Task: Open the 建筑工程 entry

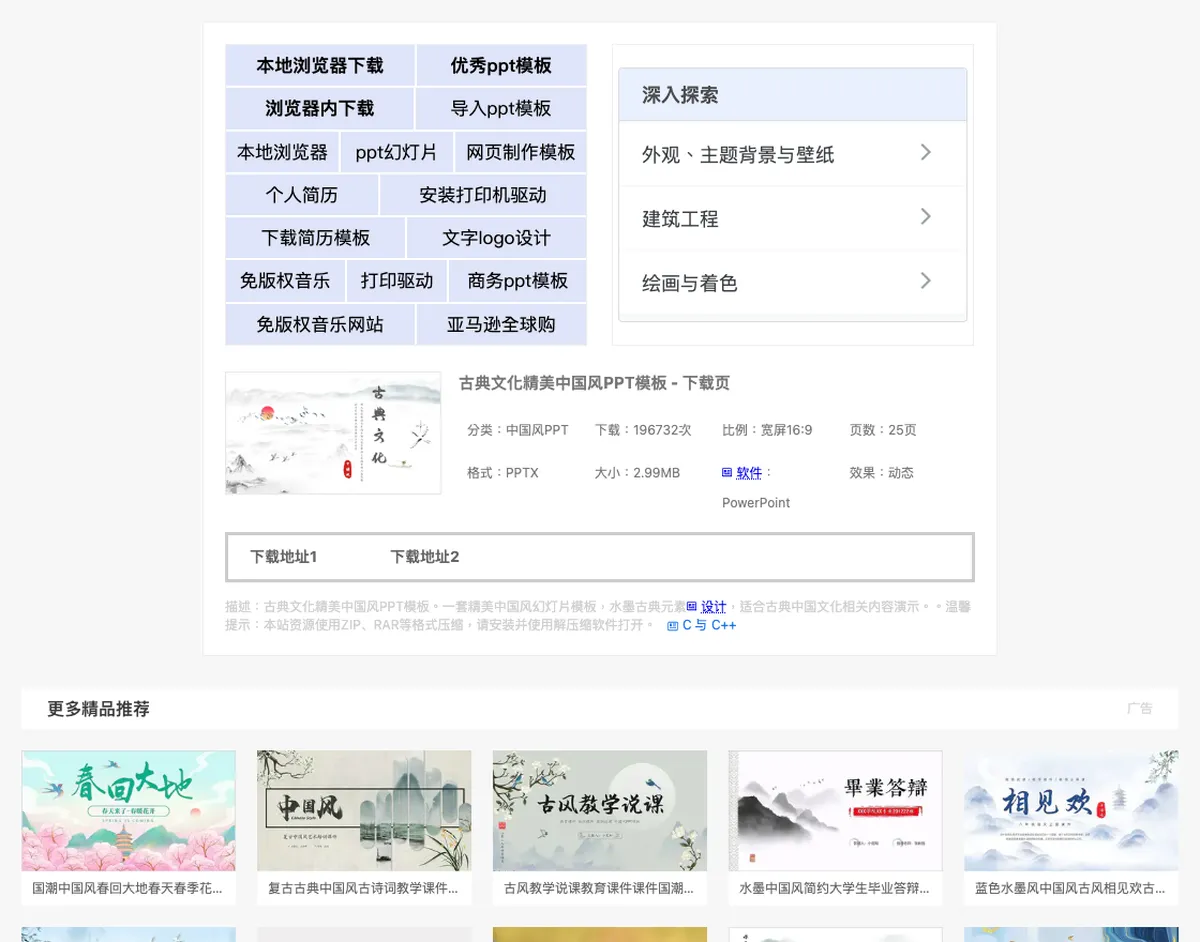Action: coord(793,218)
